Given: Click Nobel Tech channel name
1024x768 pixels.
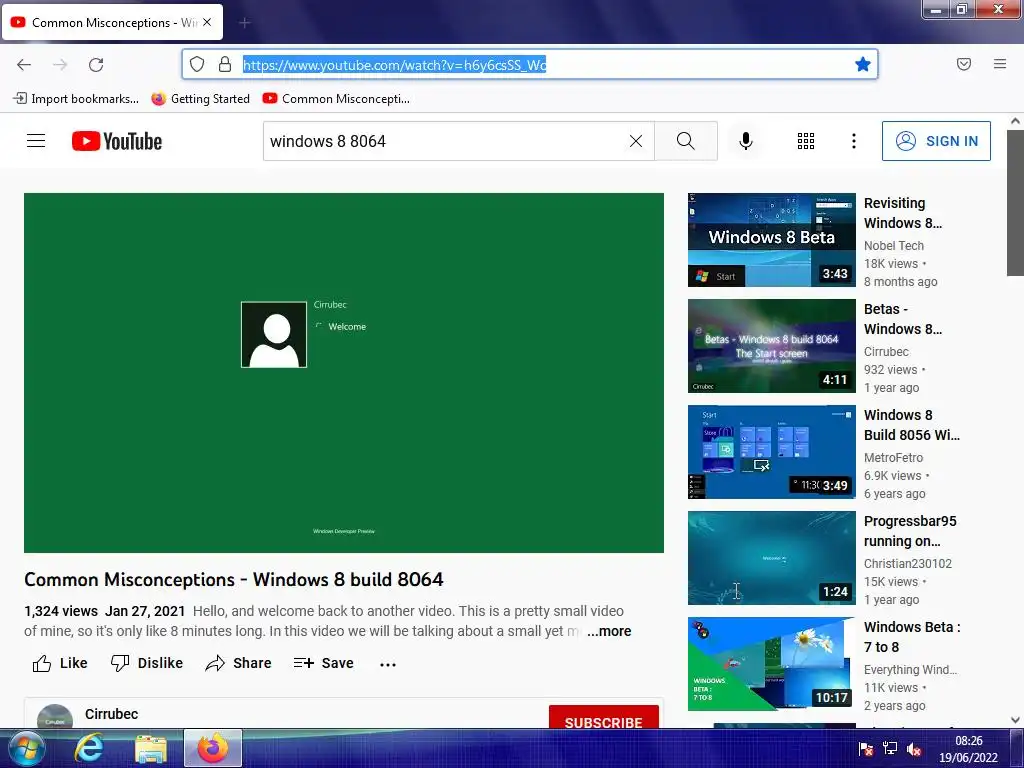Looking at the screenshot, I should (x=893, y=246).
